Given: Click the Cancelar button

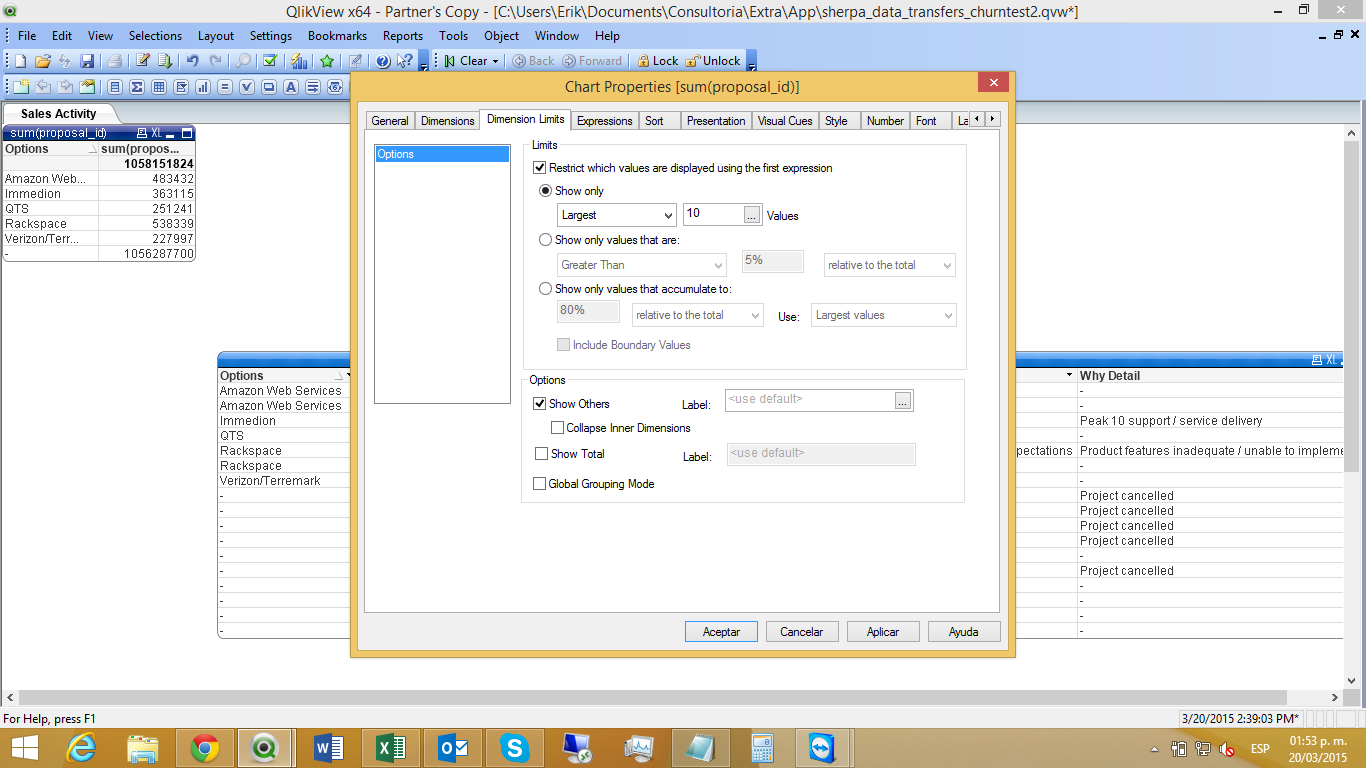Looking at the screenshot, I should 802,632.
